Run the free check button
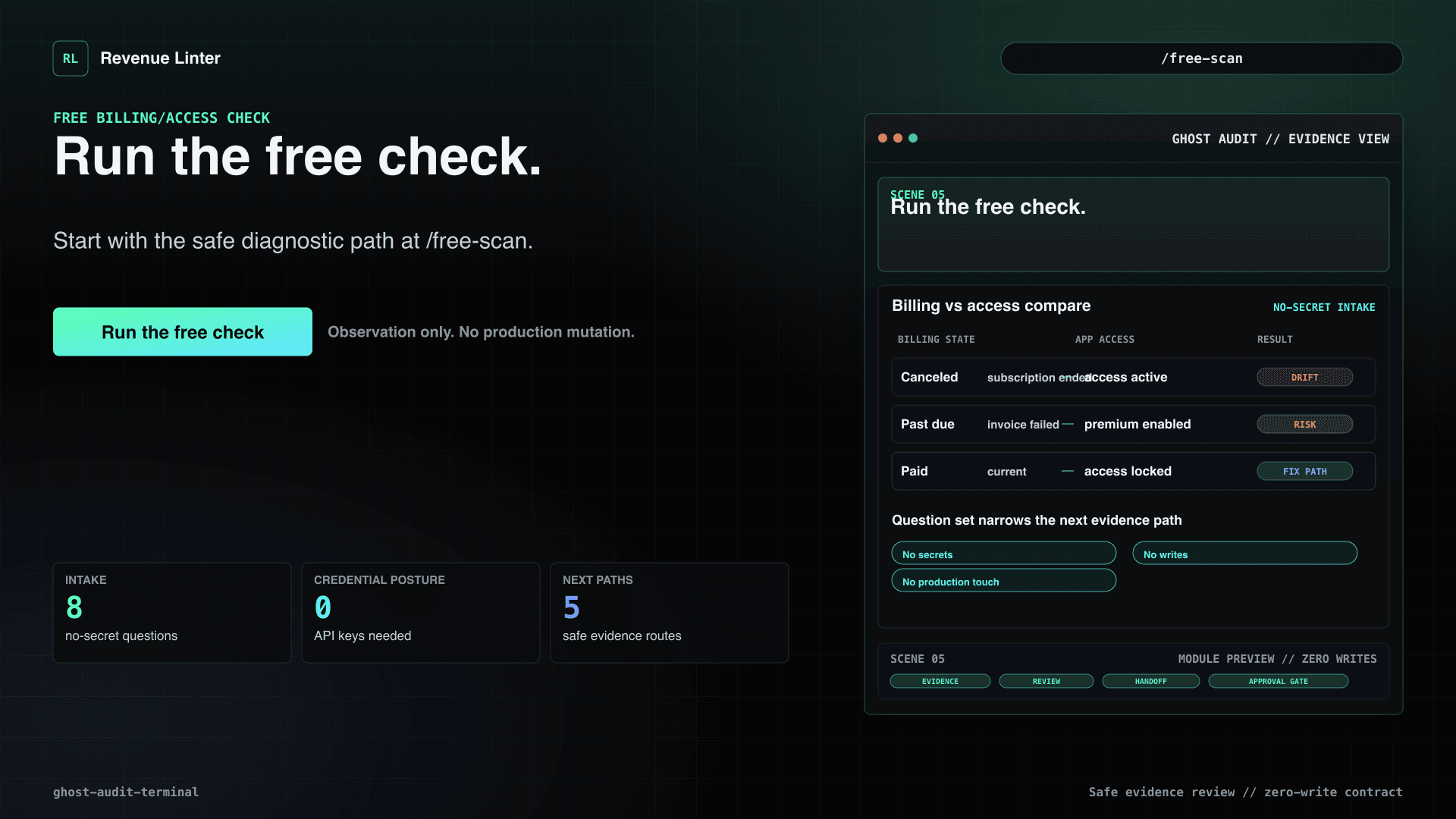This screenshot has width=1456, height=819. (183, 332)
